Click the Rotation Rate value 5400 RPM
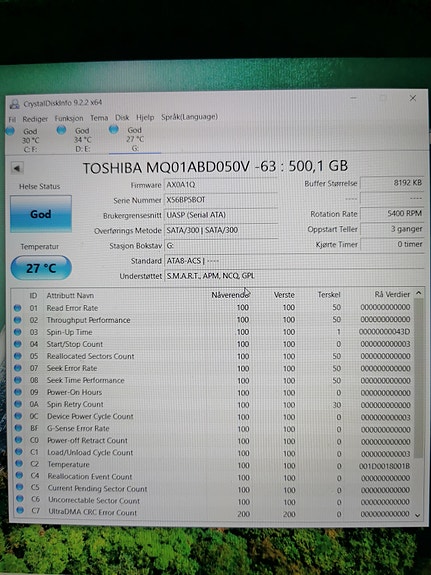This screenshot has height=575, width=431. coord(392,213)
